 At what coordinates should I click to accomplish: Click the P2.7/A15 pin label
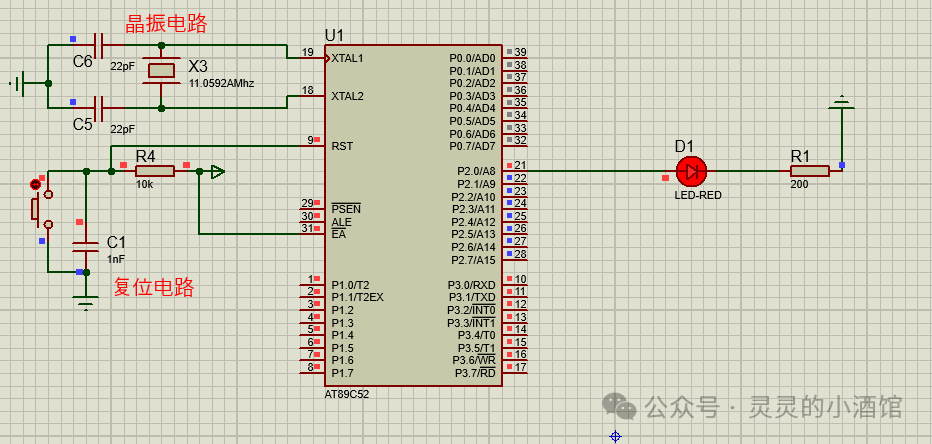point(473,260)
